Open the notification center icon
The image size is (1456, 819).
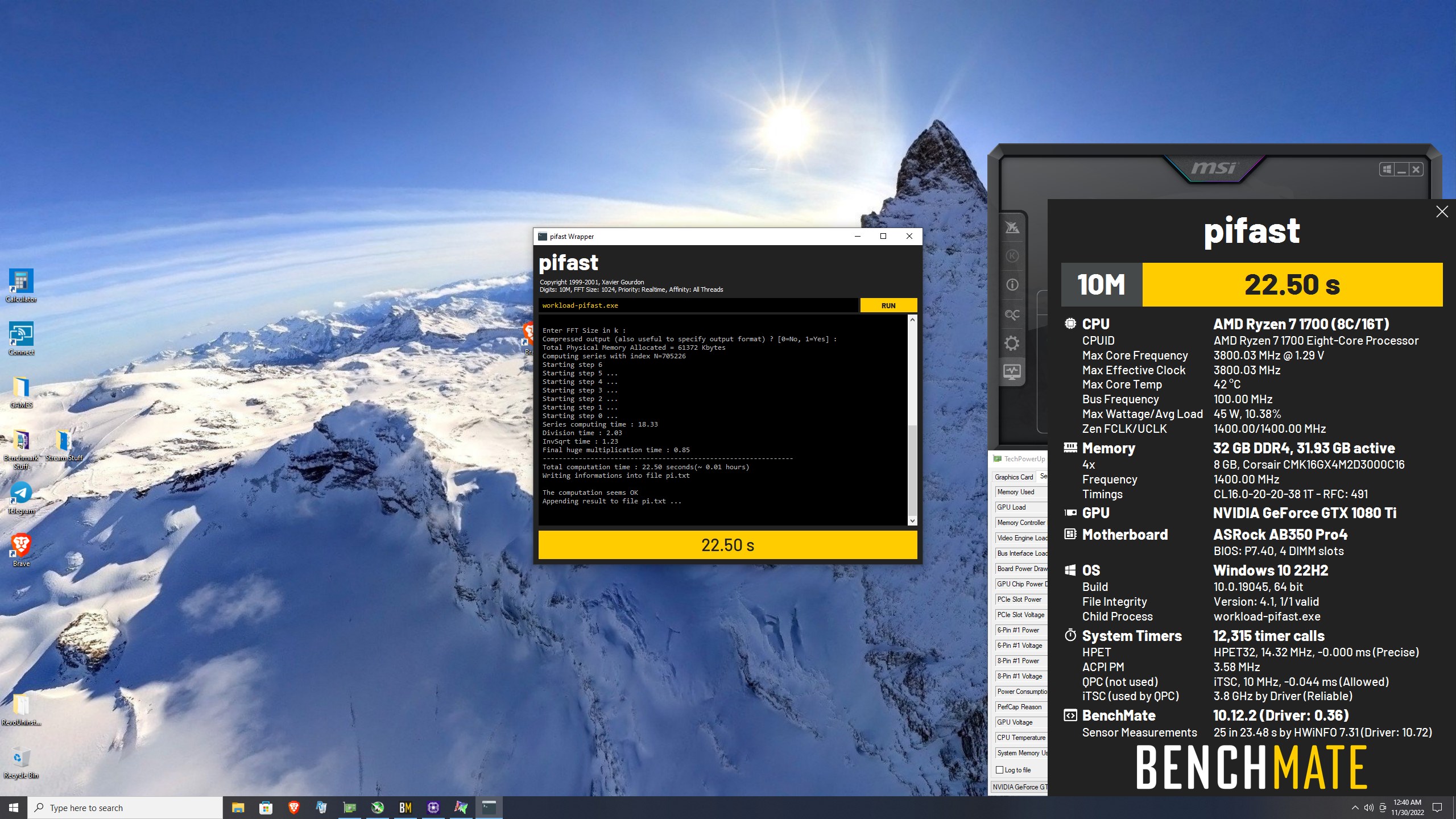pos(1437,808)
